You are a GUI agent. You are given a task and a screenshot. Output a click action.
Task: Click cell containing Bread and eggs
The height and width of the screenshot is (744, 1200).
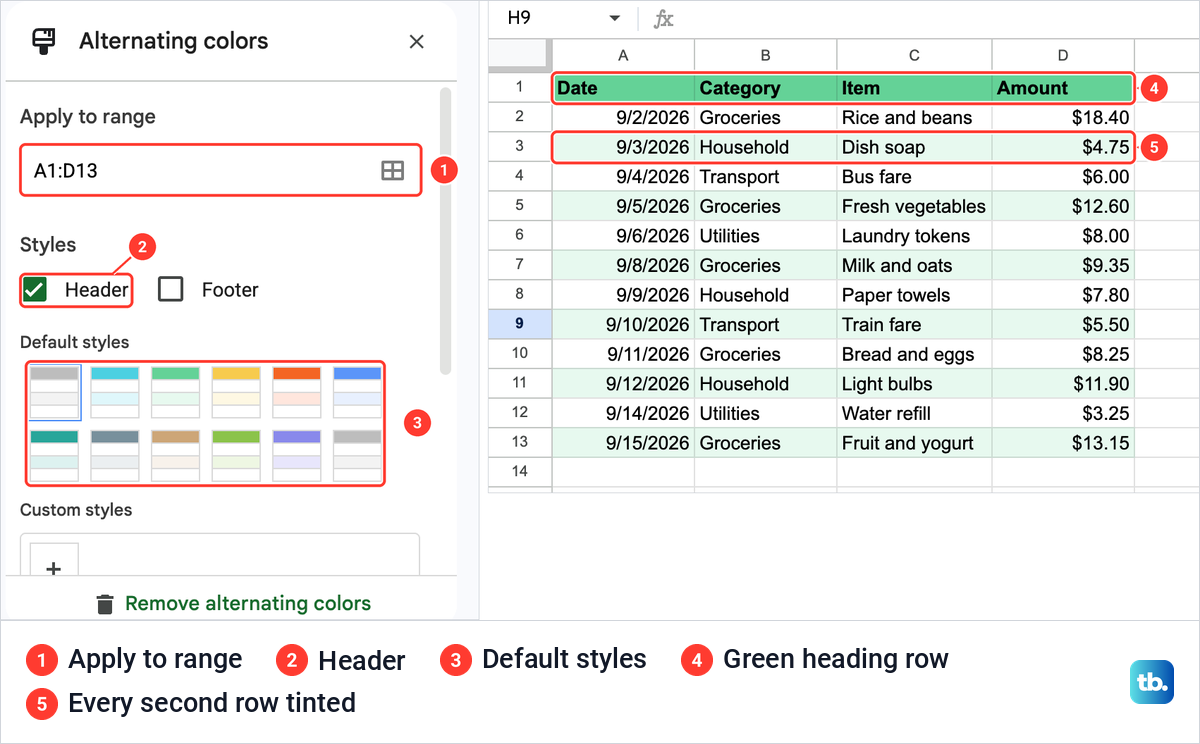914,354
